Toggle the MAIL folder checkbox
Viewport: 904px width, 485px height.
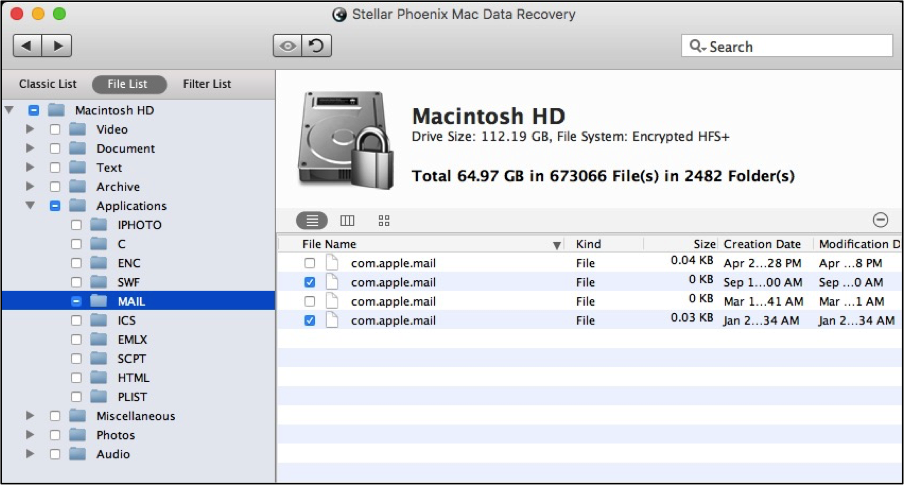click(76, 301)
